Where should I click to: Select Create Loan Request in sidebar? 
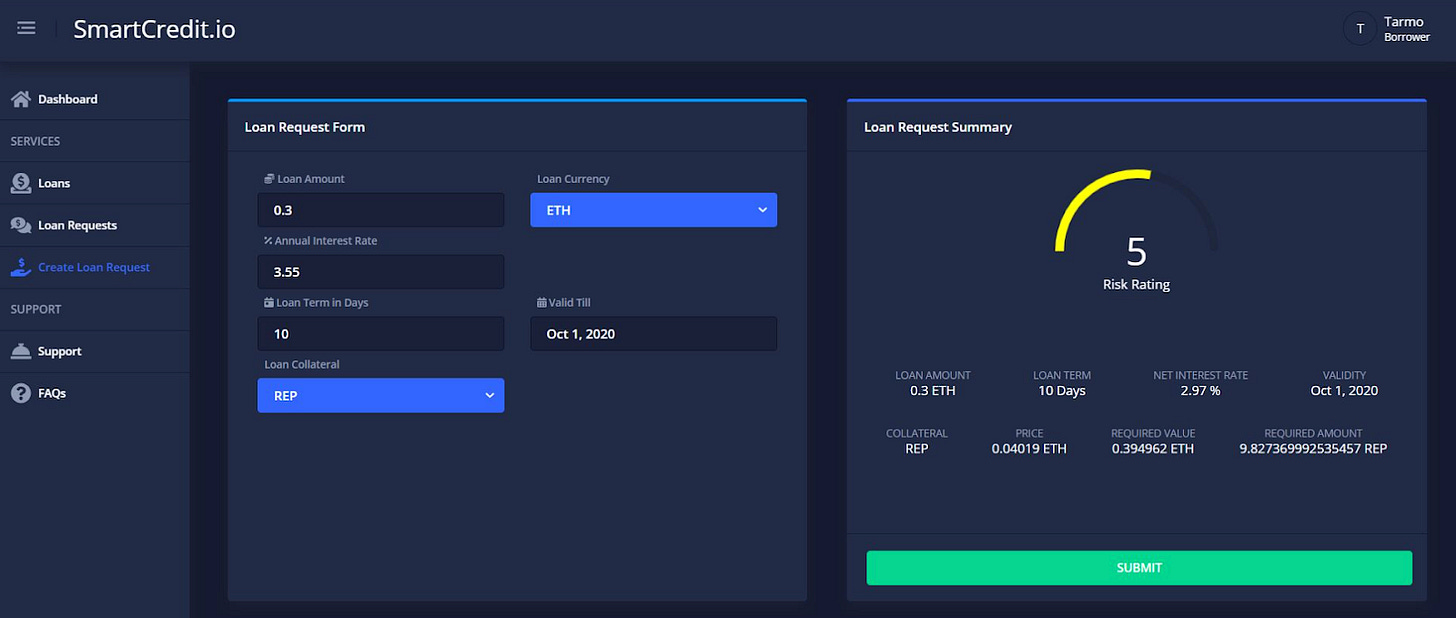coord(95,267)
